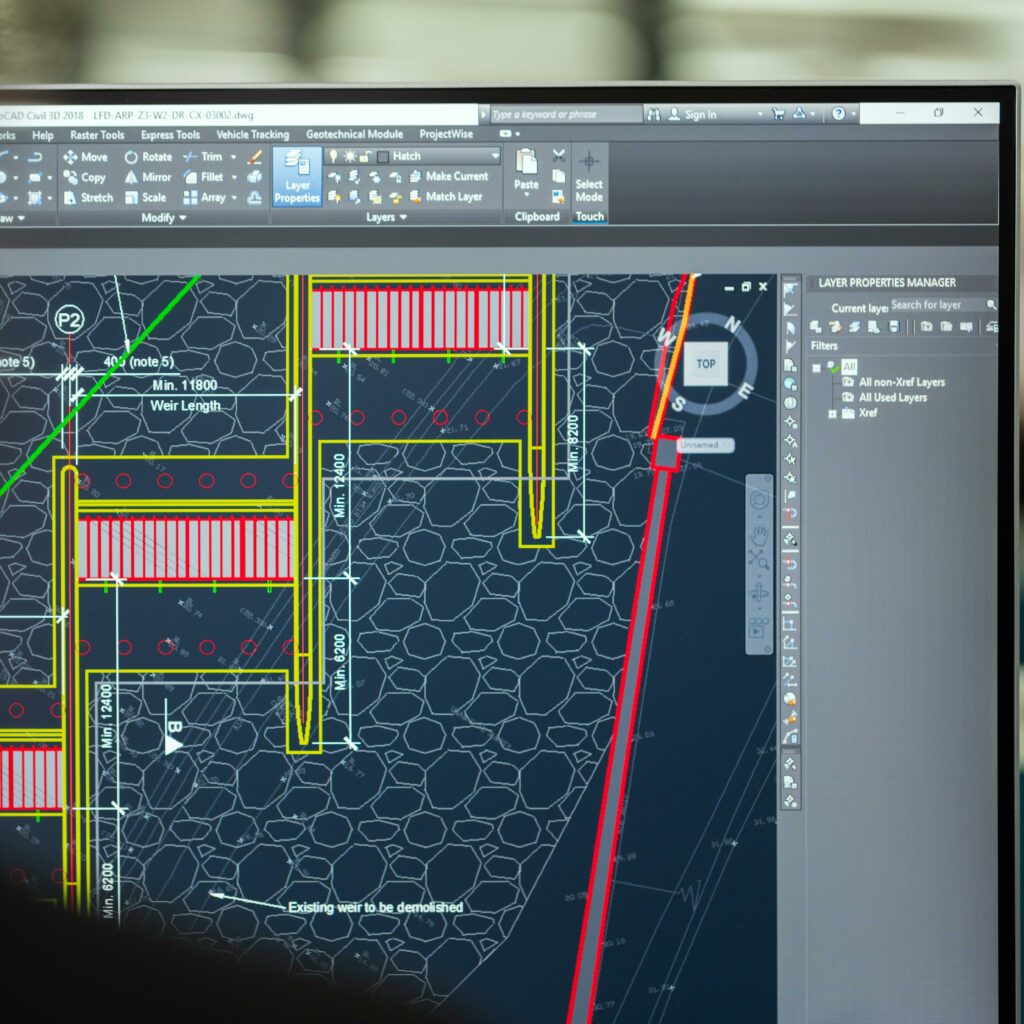Select All Used Layers filter
The image size is (1024, 1024).
892,397
